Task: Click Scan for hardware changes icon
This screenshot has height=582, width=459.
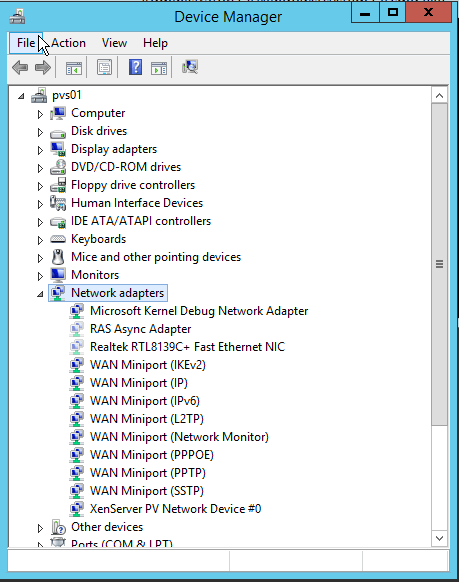Action: tap(190, 67)
